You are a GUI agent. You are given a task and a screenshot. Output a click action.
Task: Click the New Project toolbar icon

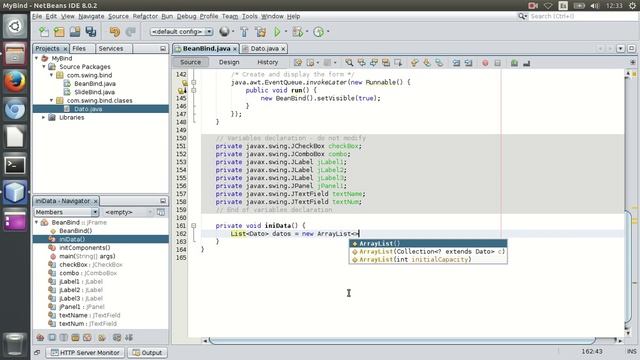[x=59, y=32]
